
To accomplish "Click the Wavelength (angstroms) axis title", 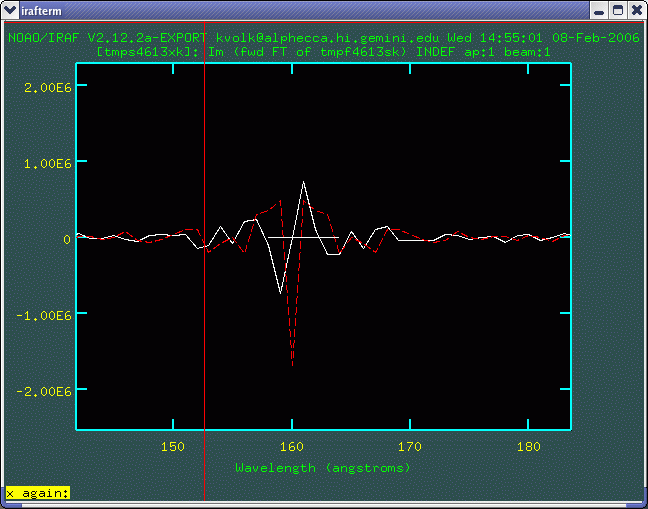I will (323, 468).
